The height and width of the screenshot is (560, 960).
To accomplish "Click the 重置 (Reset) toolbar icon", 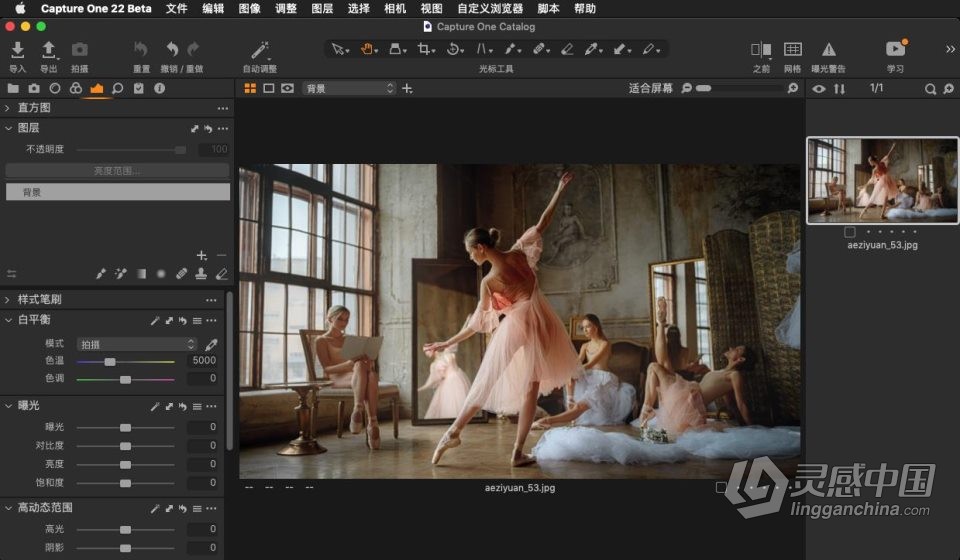I will (141, 49).
